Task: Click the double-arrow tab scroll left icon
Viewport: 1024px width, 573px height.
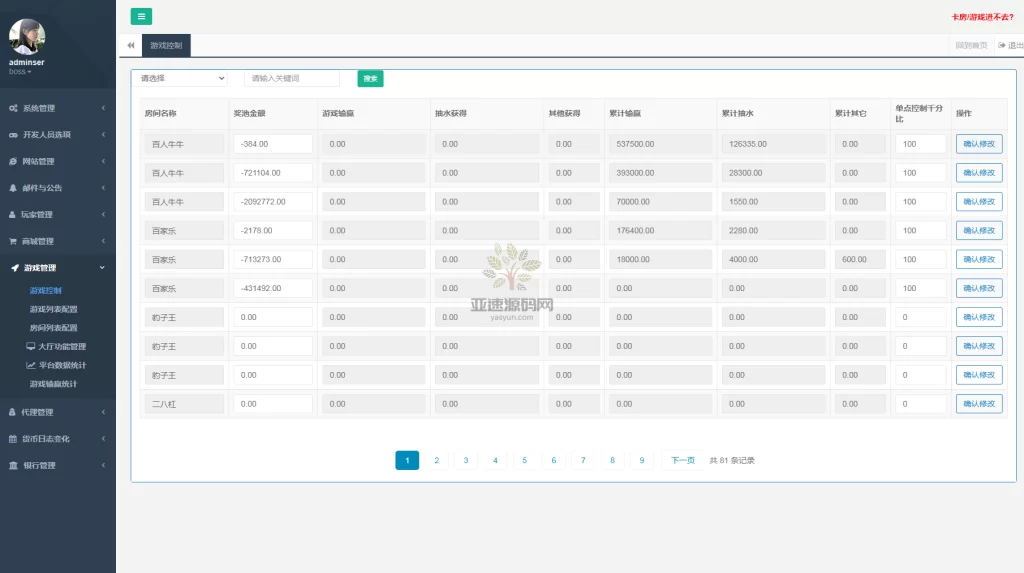Action: click(x=130, y=45)
